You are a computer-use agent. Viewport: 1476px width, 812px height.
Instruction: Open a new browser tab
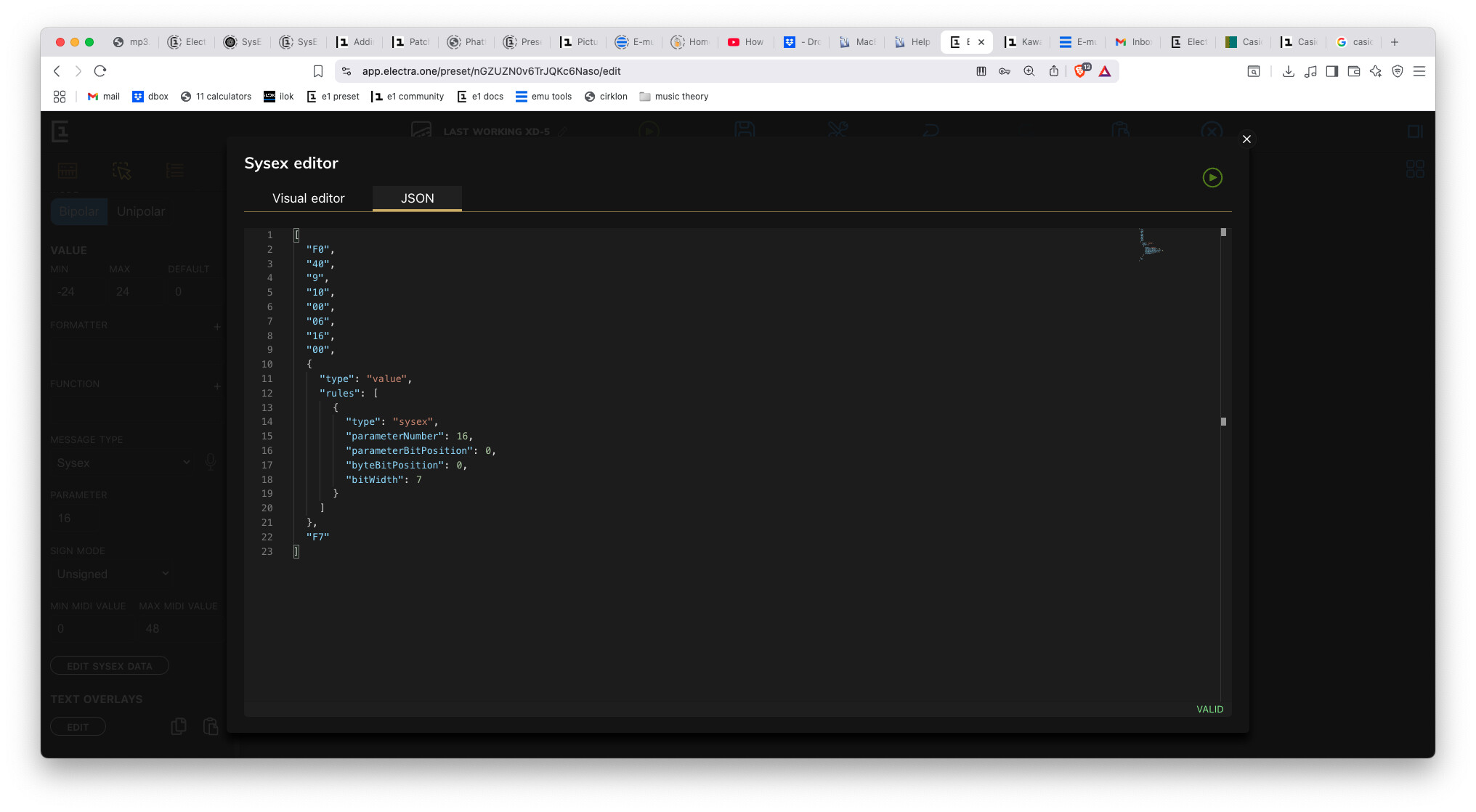(1394, 42)
